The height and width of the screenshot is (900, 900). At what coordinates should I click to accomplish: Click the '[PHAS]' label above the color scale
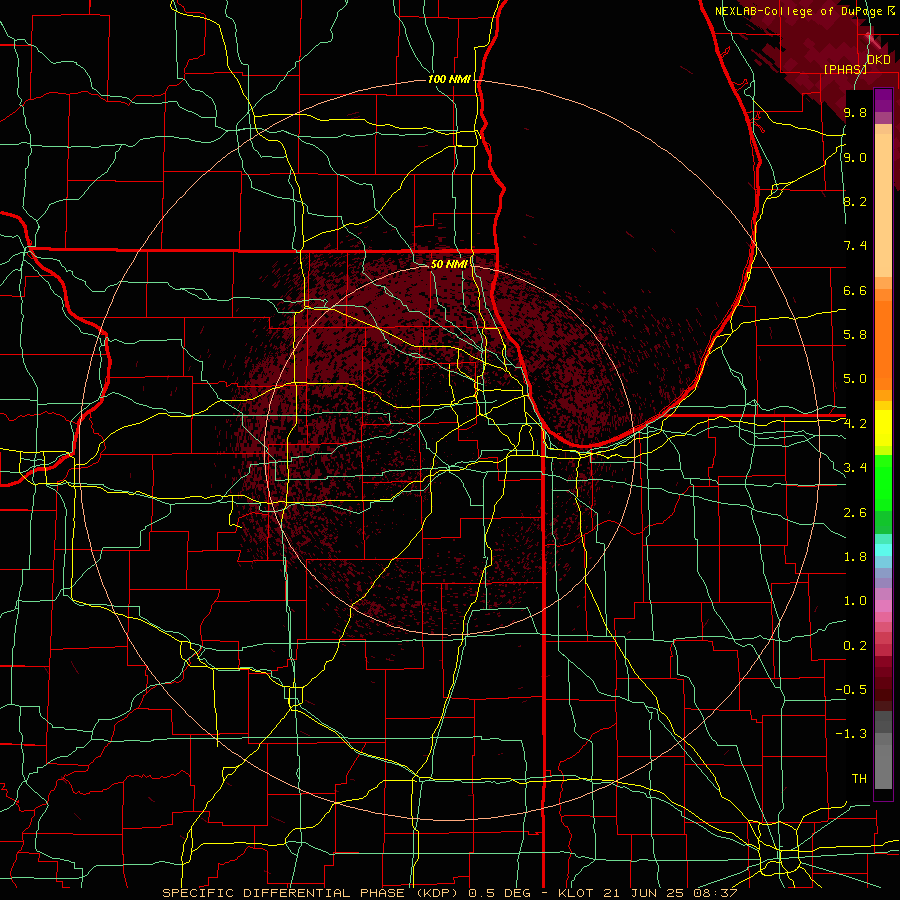[845, 69]
